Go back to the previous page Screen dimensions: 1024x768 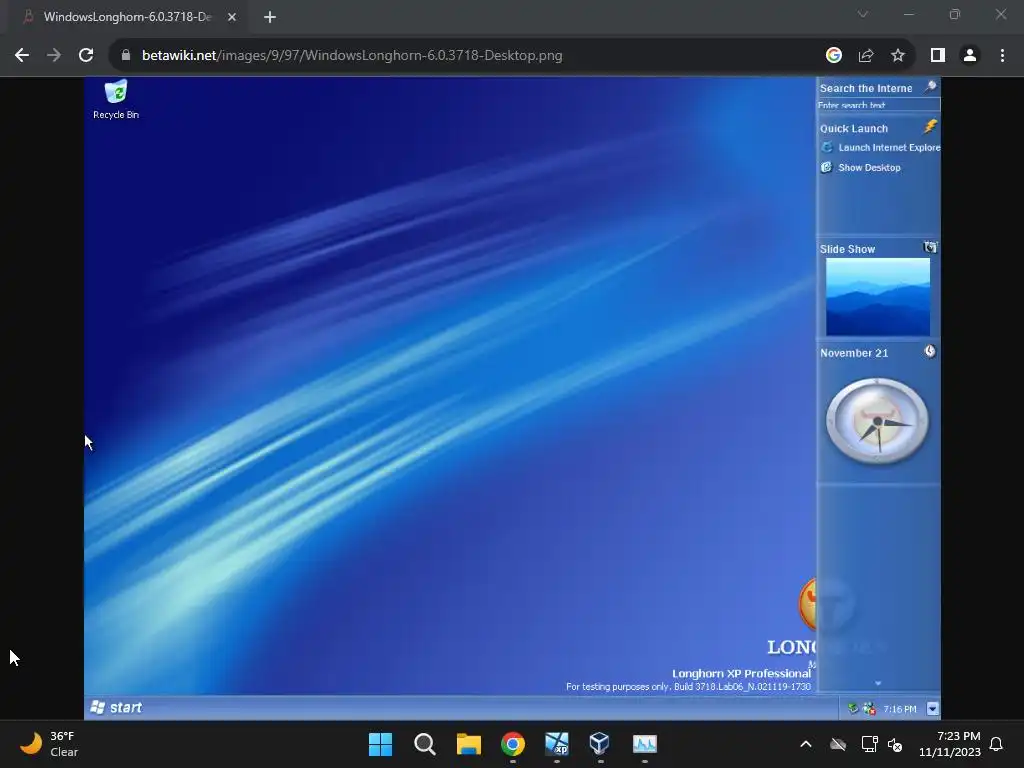click(22, 56)
